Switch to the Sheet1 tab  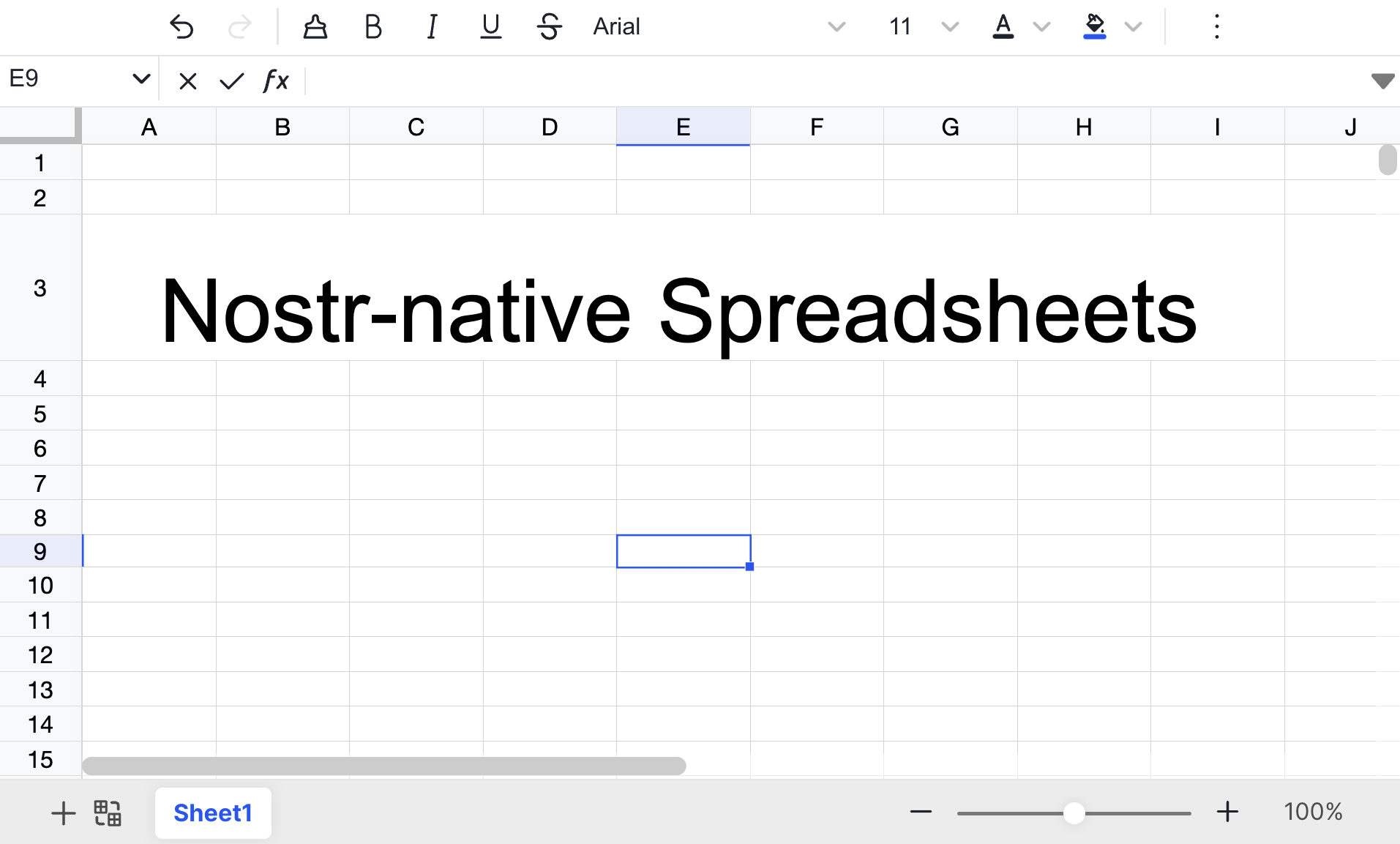[x=213, y=813]
